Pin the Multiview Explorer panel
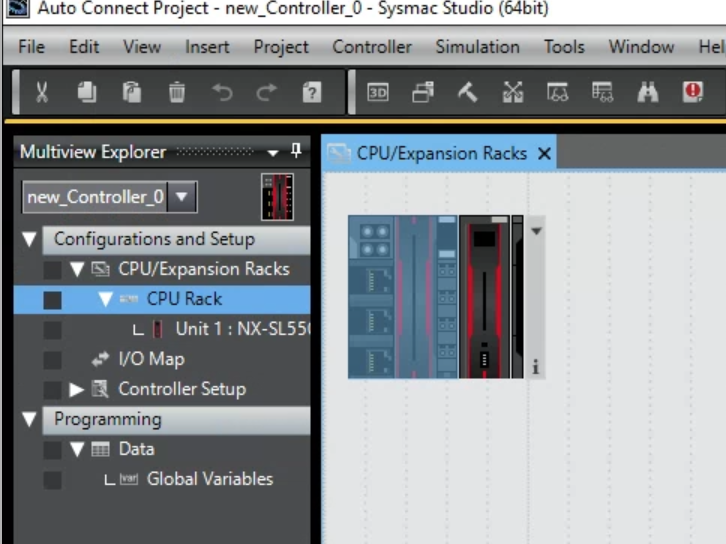This screenshot has width=726, height=544. pyautogui.click(x=296, y=150)
